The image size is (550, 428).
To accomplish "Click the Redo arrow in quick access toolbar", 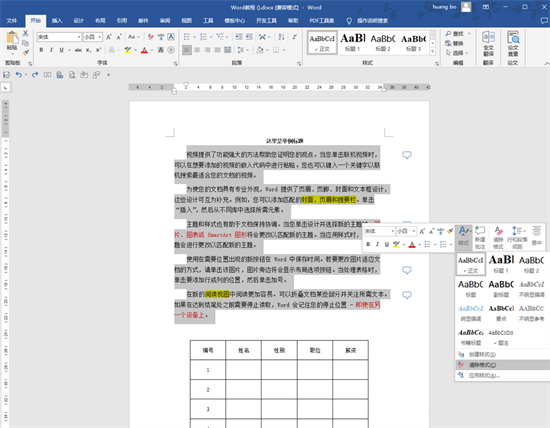I will [x=35, y=75].
